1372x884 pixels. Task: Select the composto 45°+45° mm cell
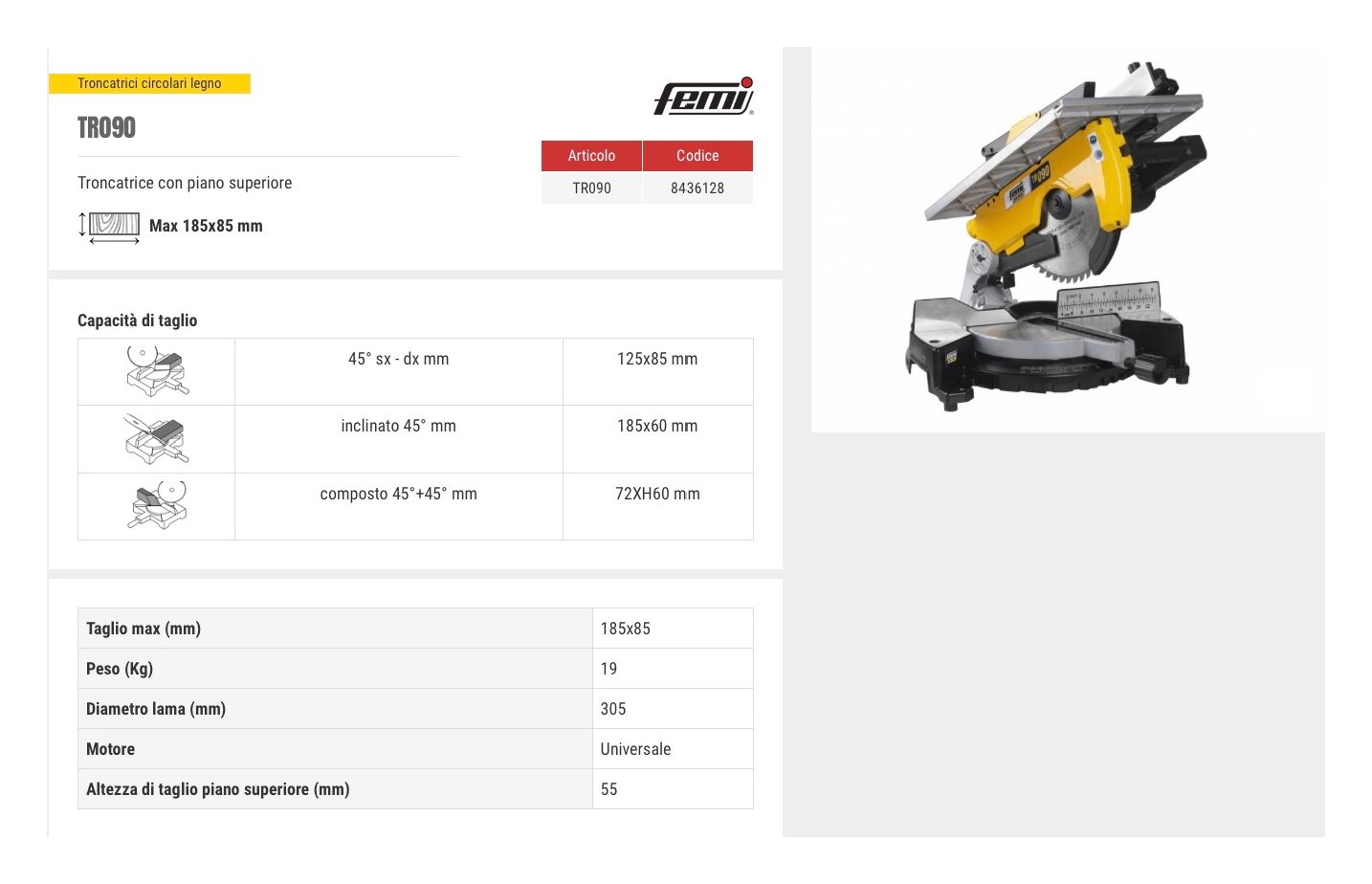(398, 506)
